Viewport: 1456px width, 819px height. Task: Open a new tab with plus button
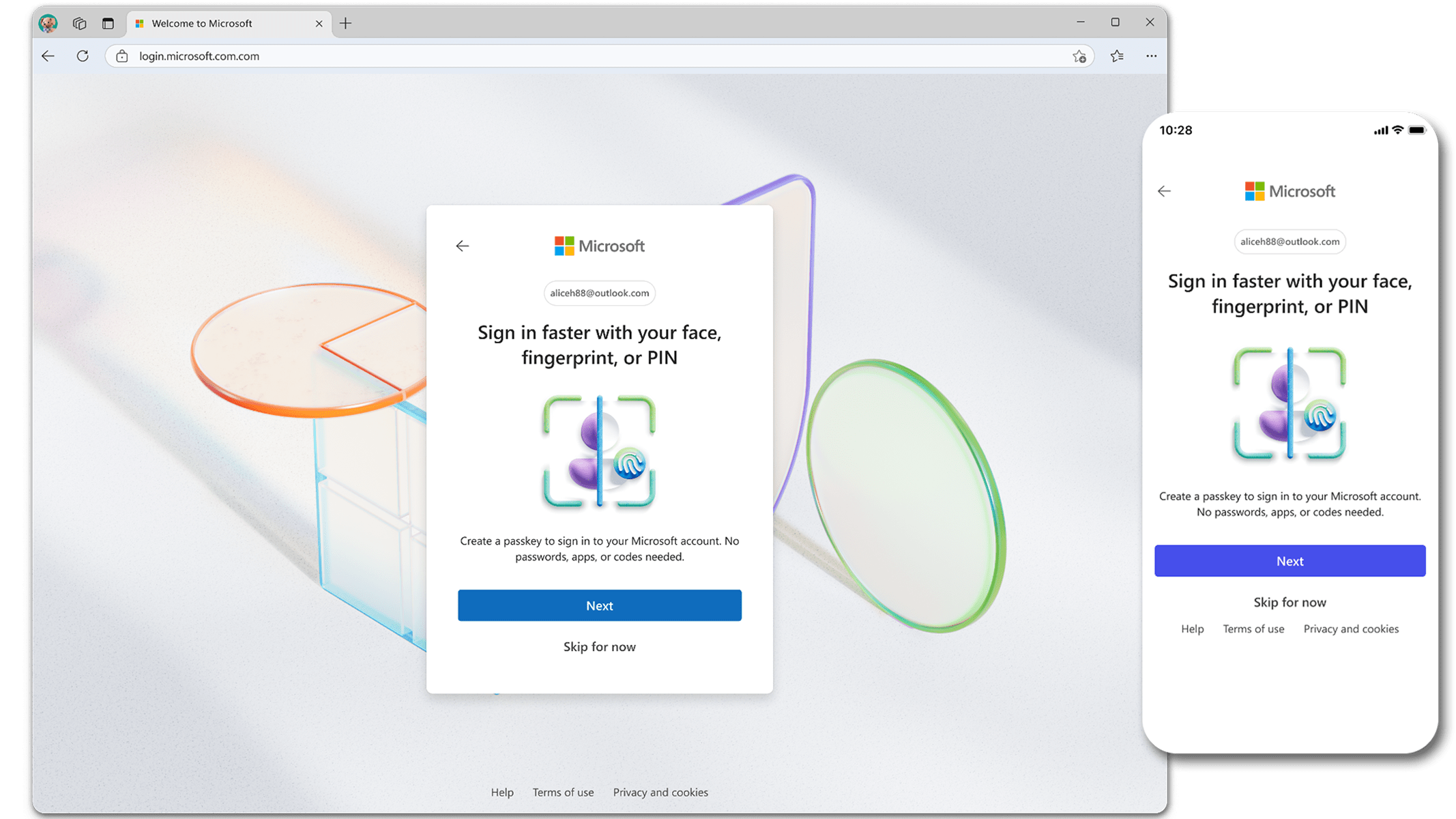pyautogui.click(x=346, y=23)
